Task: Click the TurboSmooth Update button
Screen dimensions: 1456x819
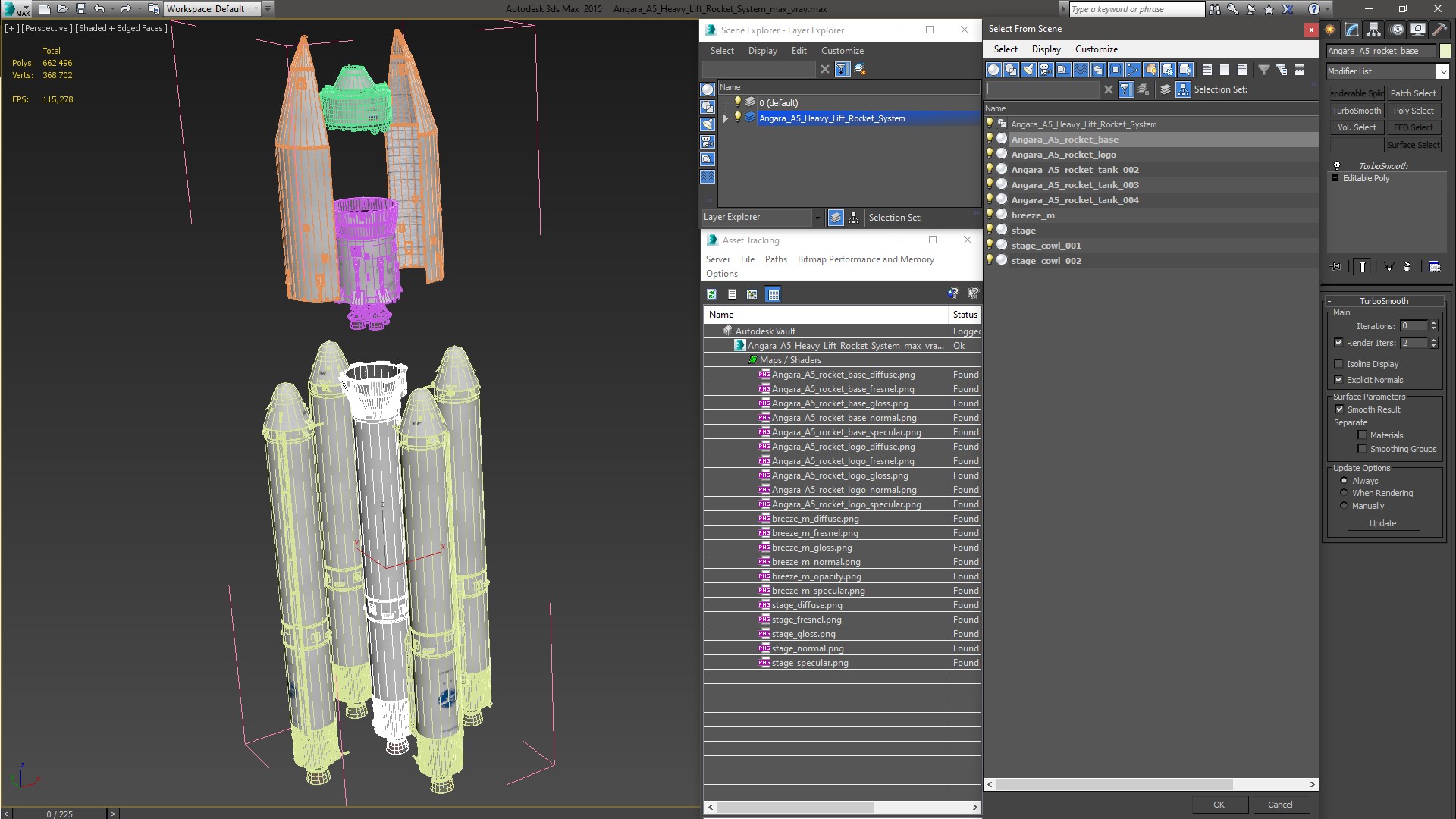Action: pyautogui.click(x=1382, y=523)
